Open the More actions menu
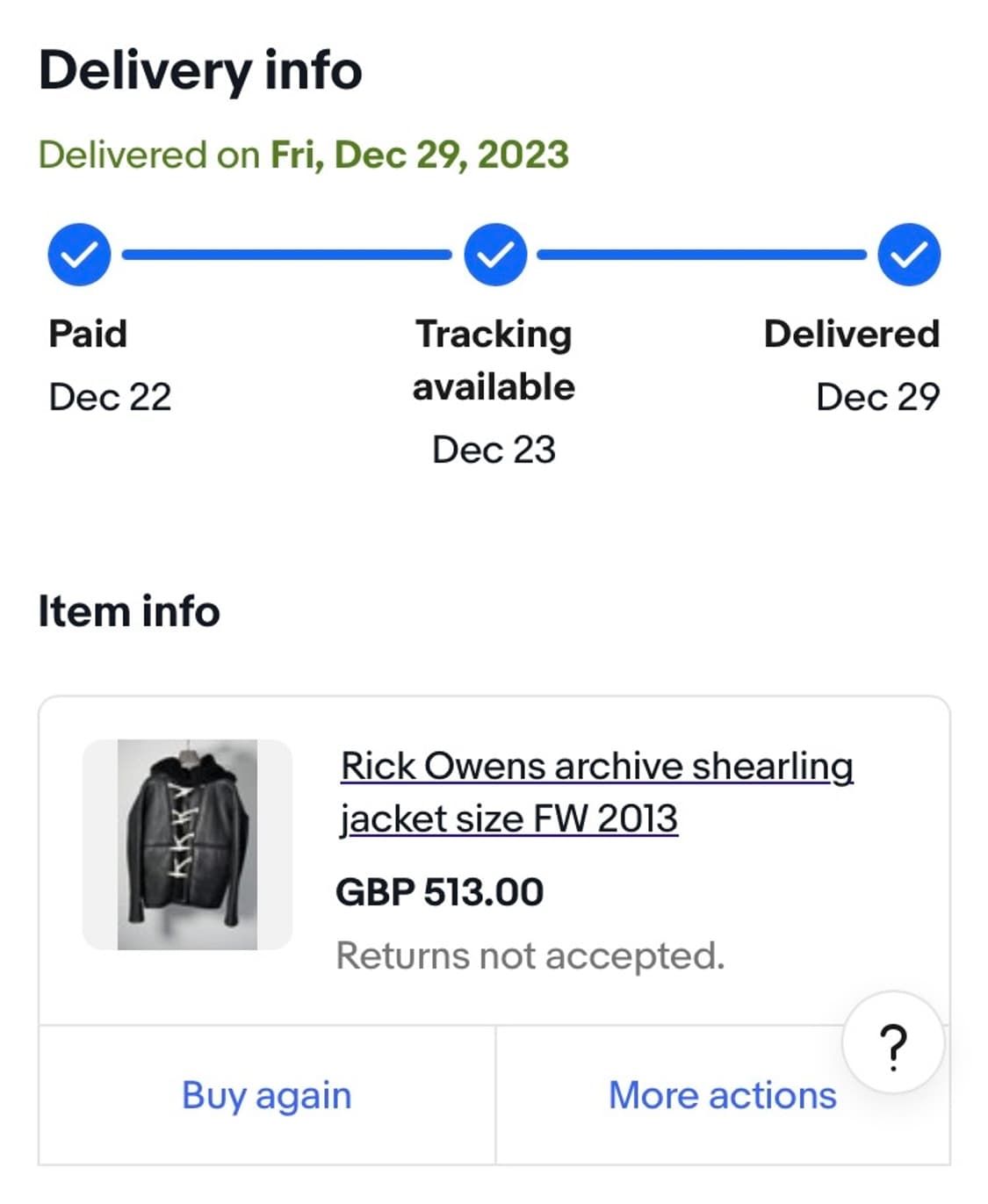Screen dimensions: 988x1204 coord(722,1095)
